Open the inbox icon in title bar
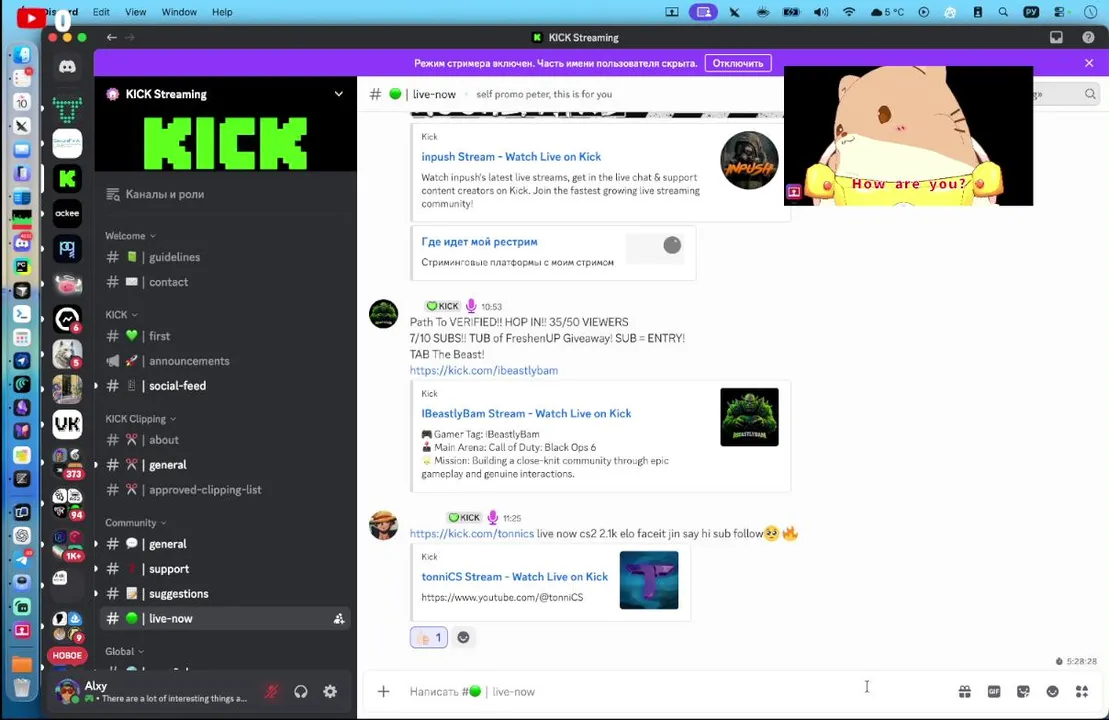 pyautogui.click(x=1056, y=37)
